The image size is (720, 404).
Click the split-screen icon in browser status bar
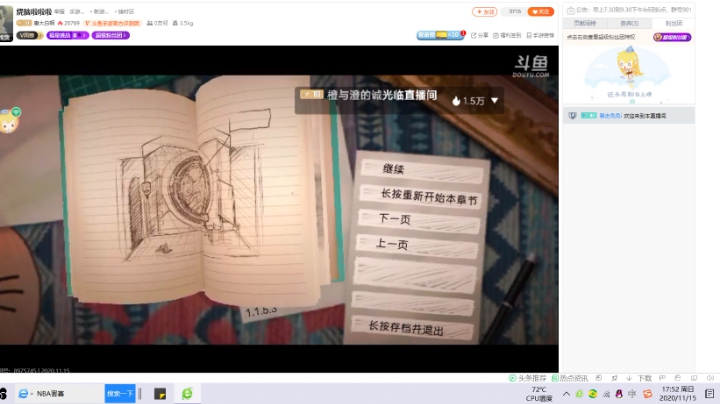click(694, 378)
